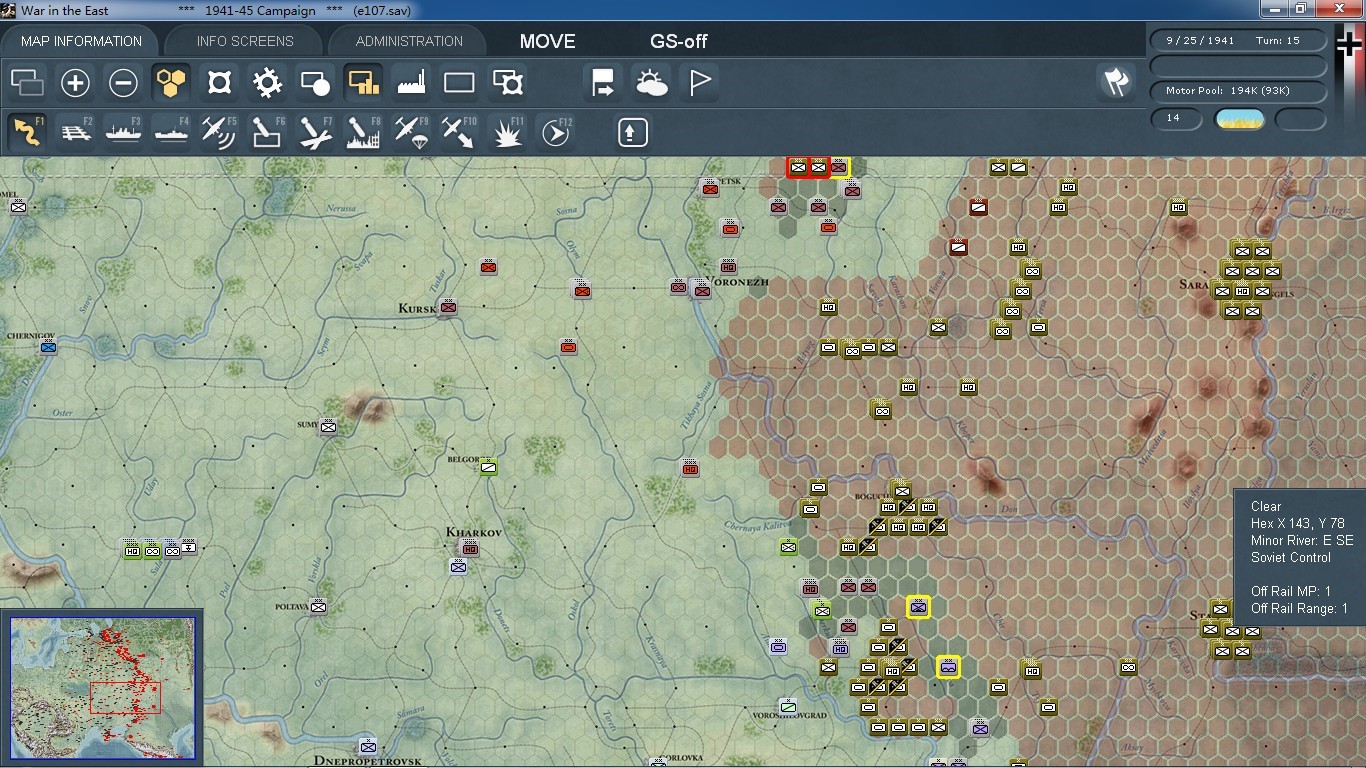Click the outlined pennant flag icon
This screenshot has width=1366, height=768.
pos(699,82)
